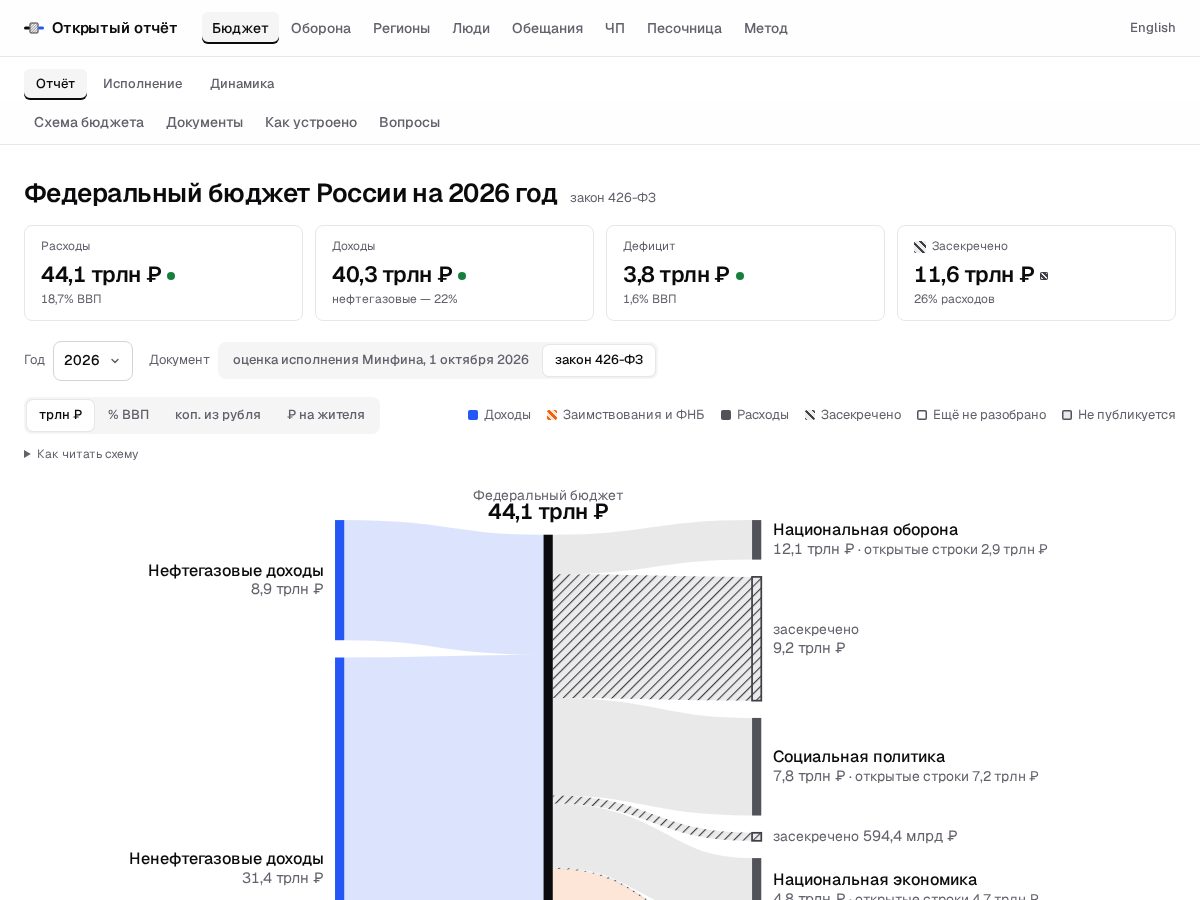The height and width of the screenshot is (900, 1200).
Task: Click the Расходы 44,1 трлн ₽ card
Action: click(163, 273)
